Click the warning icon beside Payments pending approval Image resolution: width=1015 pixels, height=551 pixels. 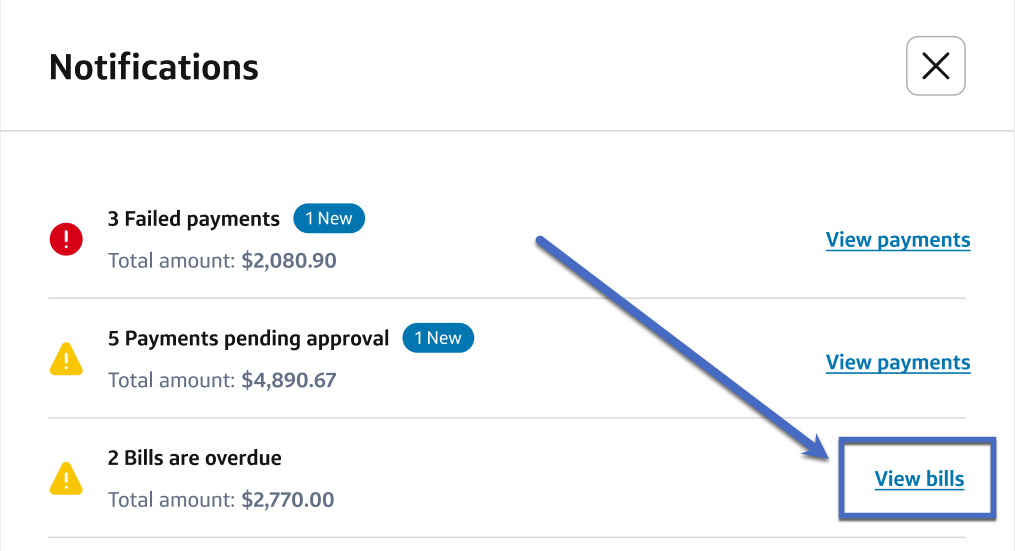pyautogui.click(x=66, y=359)
